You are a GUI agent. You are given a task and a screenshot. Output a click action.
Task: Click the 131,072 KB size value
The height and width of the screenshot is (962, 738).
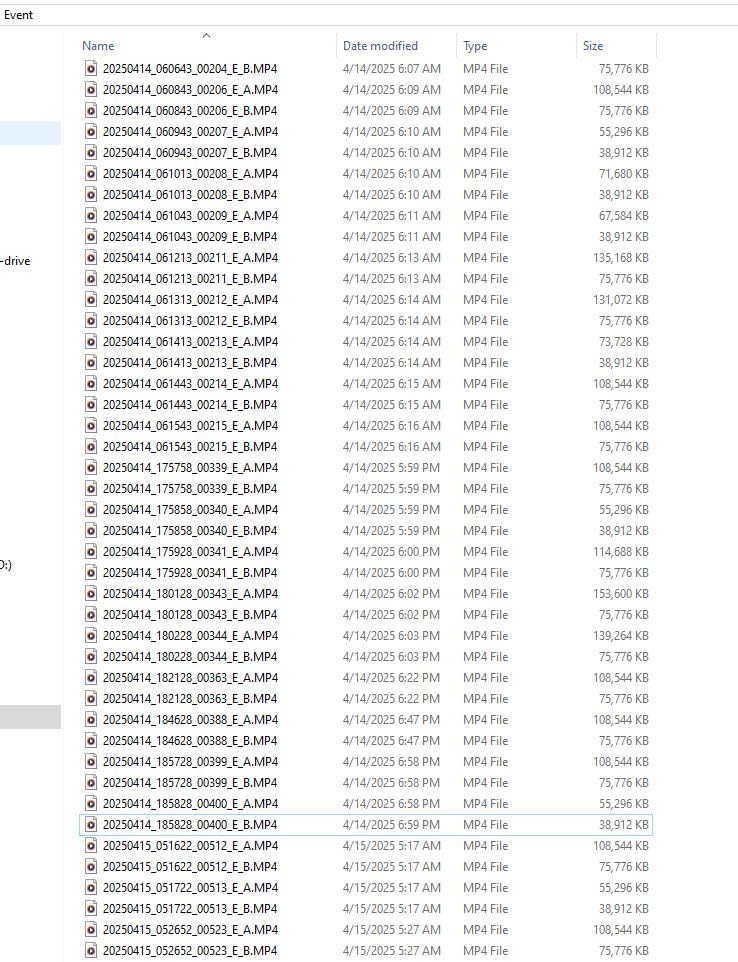(620, 300)
